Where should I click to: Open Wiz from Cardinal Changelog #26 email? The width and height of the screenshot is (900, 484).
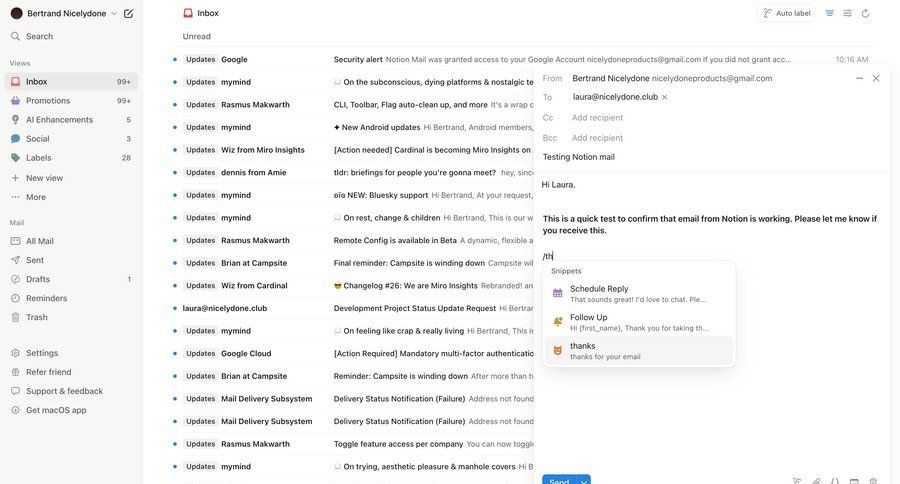point(352,285)
